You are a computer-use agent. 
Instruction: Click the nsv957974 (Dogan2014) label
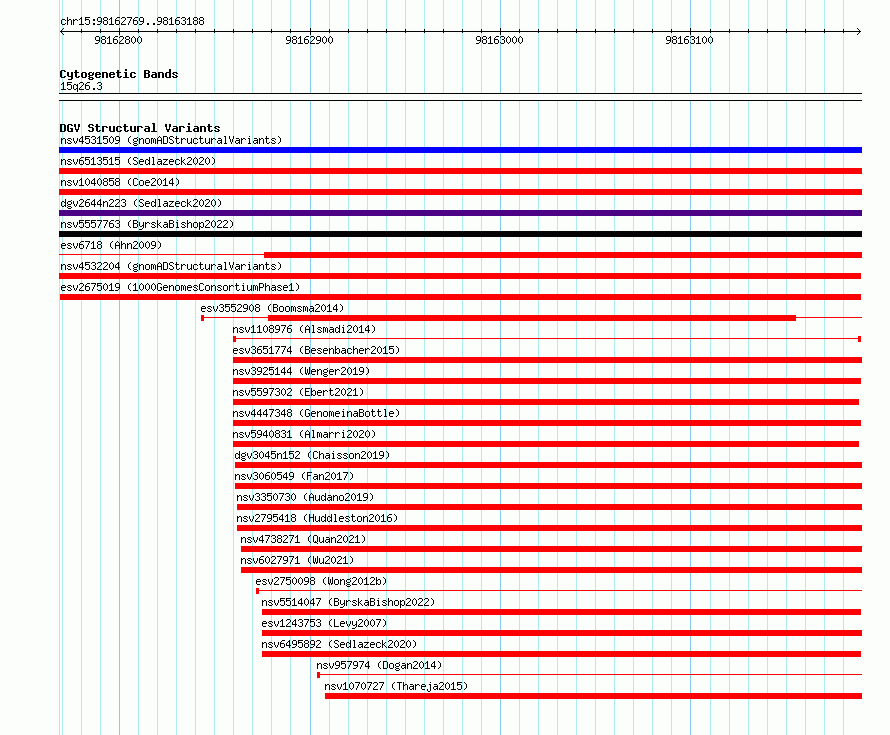[x=379, y=665]
